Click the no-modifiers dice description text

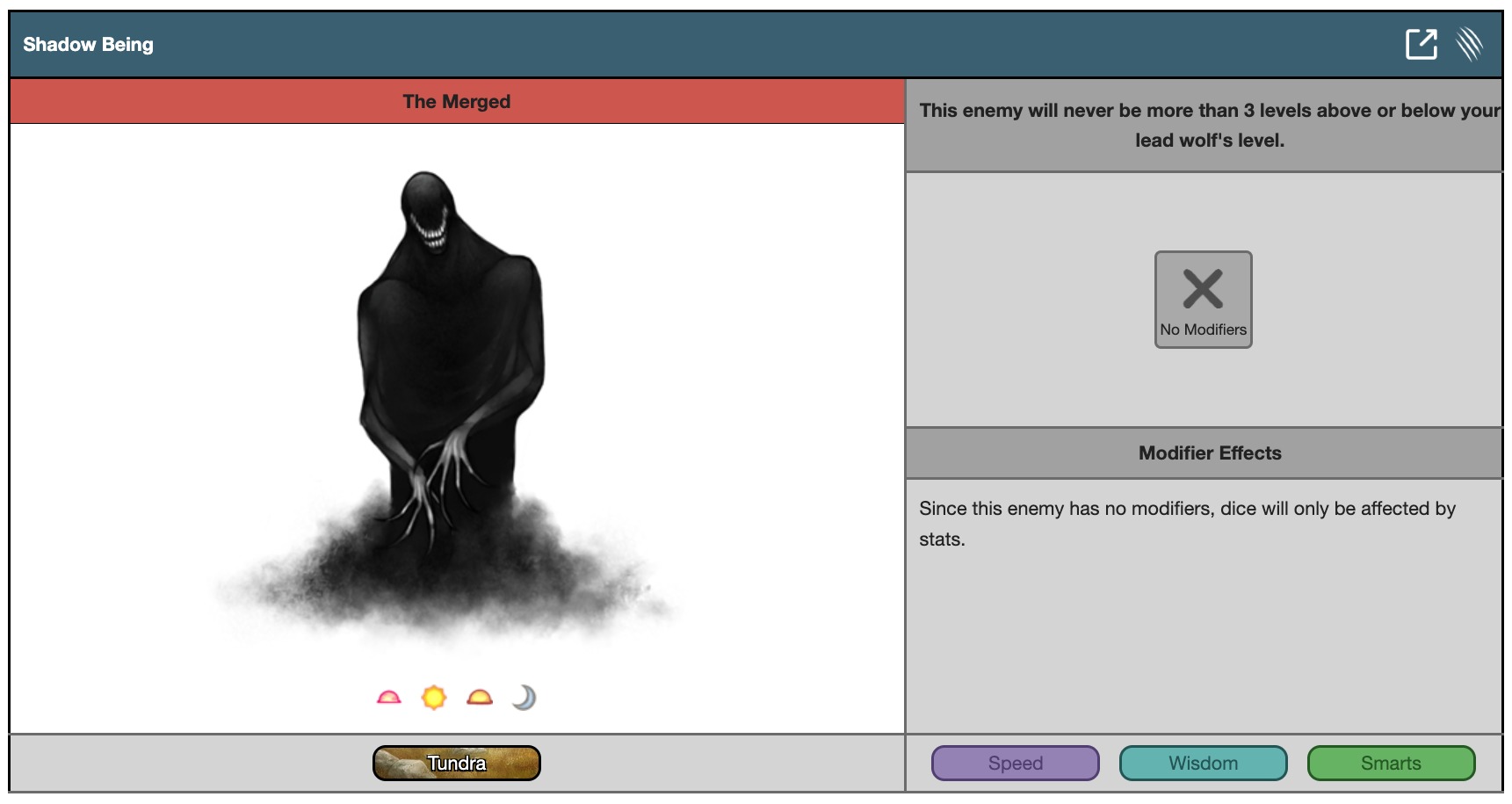1187,524
